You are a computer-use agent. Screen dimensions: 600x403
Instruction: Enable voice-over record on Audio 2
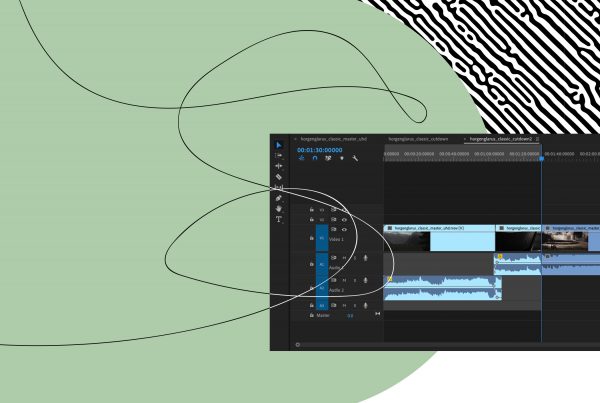[366, 281]
